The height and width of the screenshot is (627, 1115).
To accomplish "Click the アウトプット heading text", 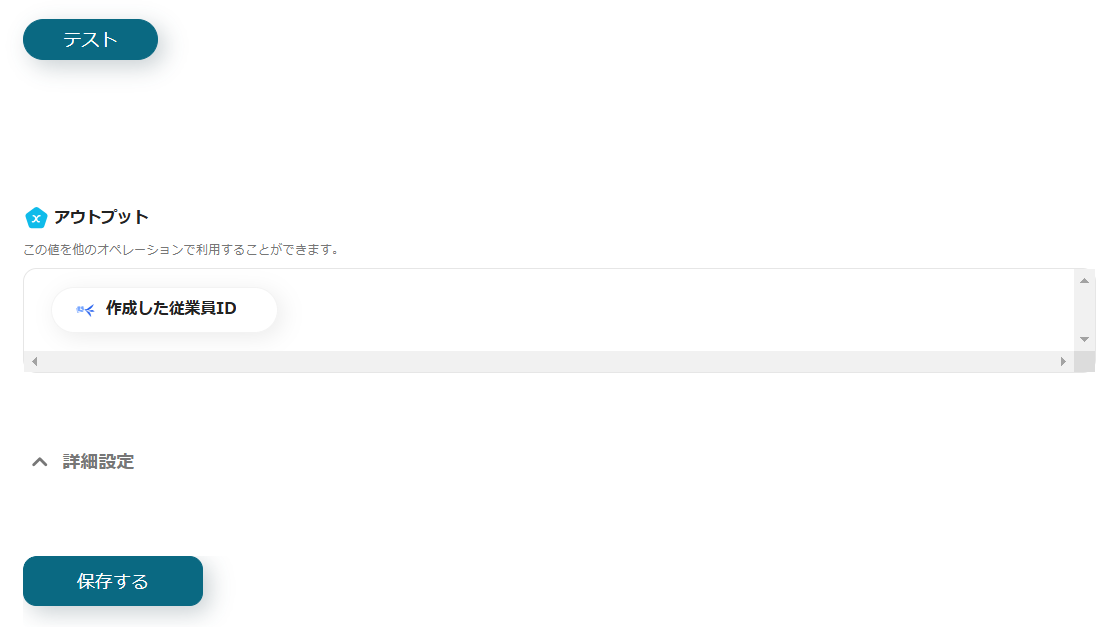I will (x=101, y=218).
